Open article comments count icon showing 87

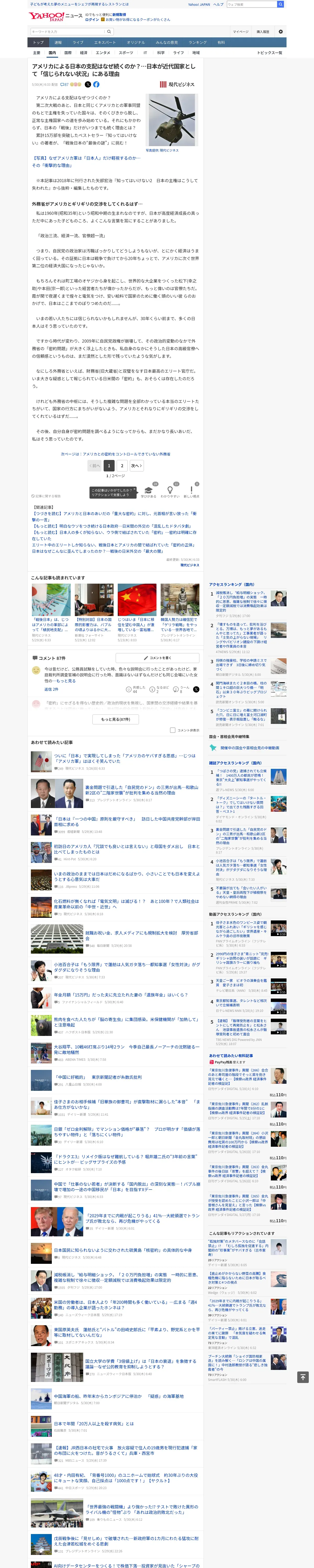pos(64,85)
